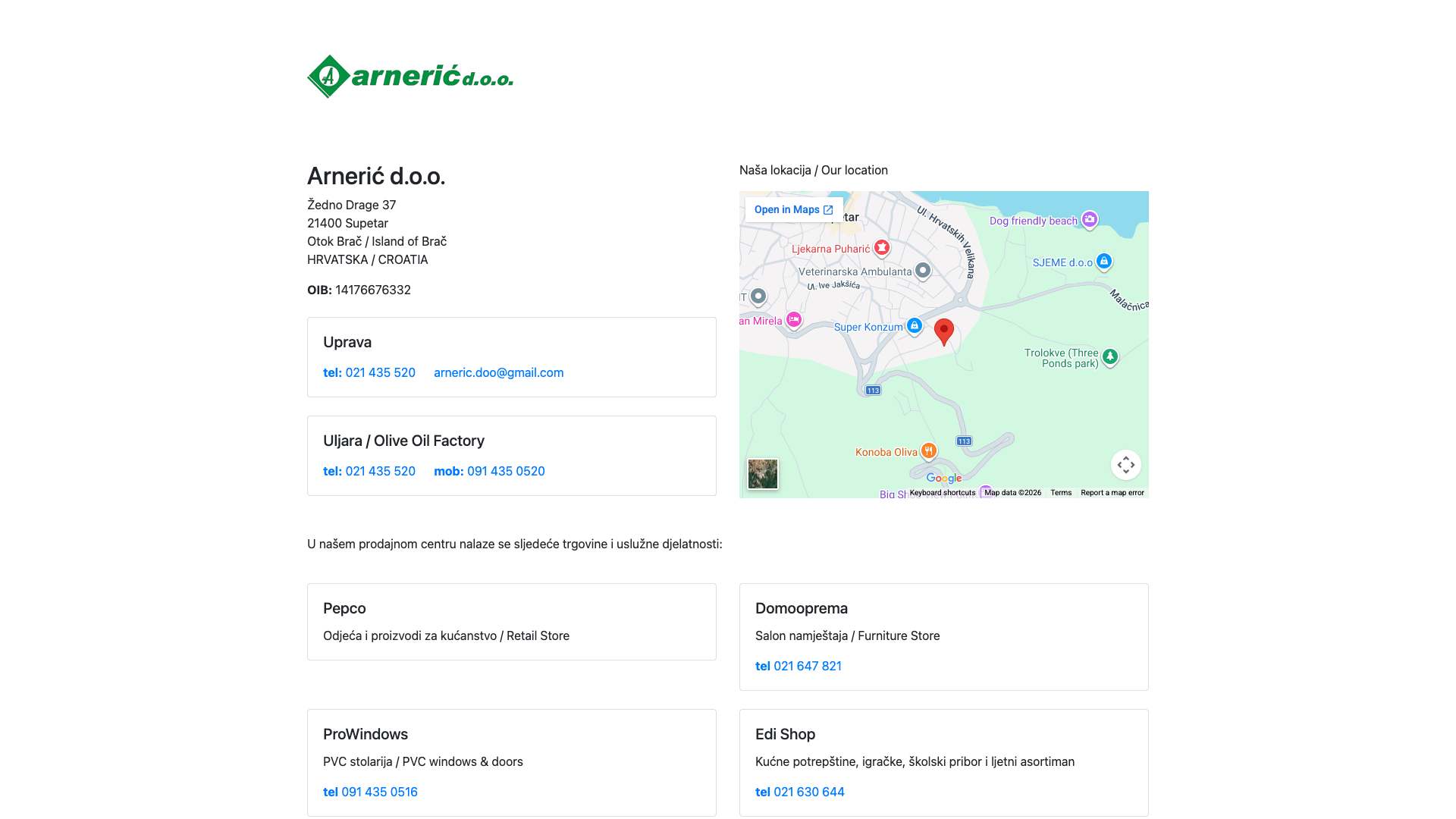The width and height of the screenshot is (1456, 819).
Task: Click the red location pin on map
Action: tap(944, 332)
